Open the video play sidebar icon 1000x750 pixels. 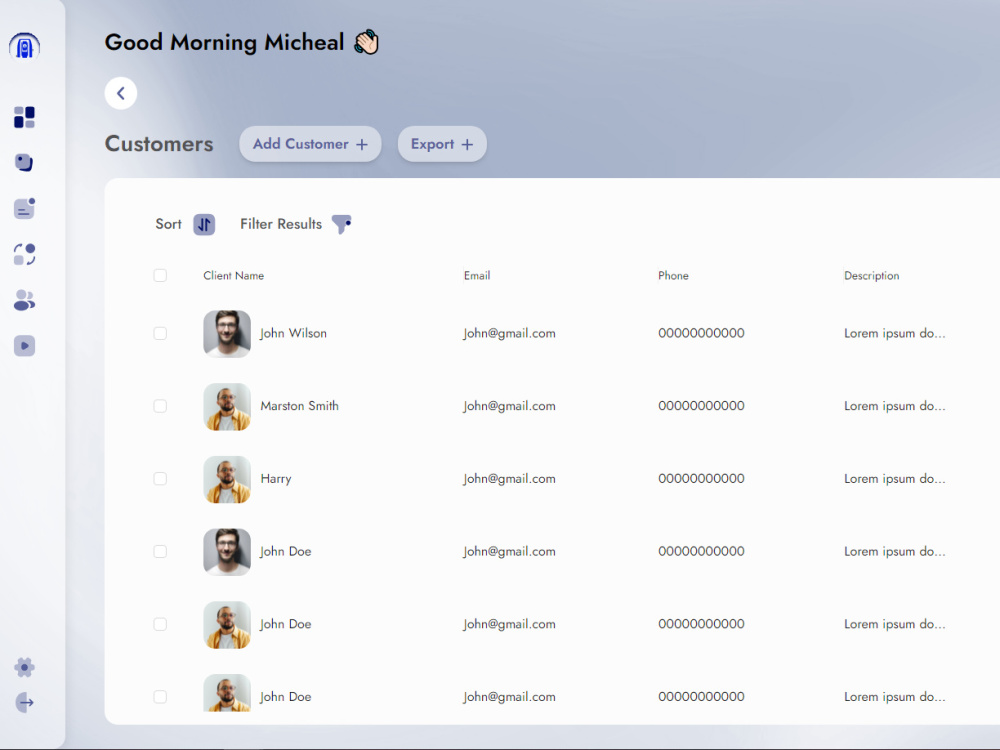[x=24, y=346]
